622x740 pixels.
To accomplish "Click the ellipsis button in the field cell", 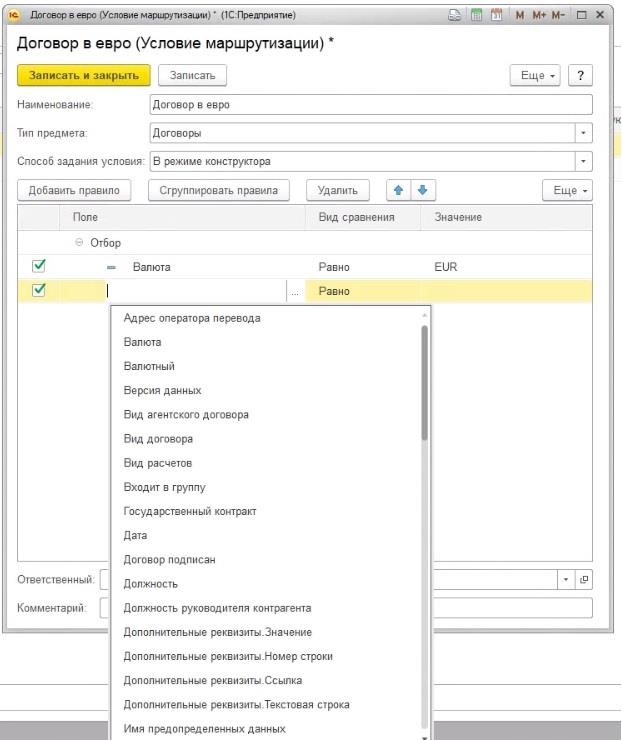I will 295,291.
